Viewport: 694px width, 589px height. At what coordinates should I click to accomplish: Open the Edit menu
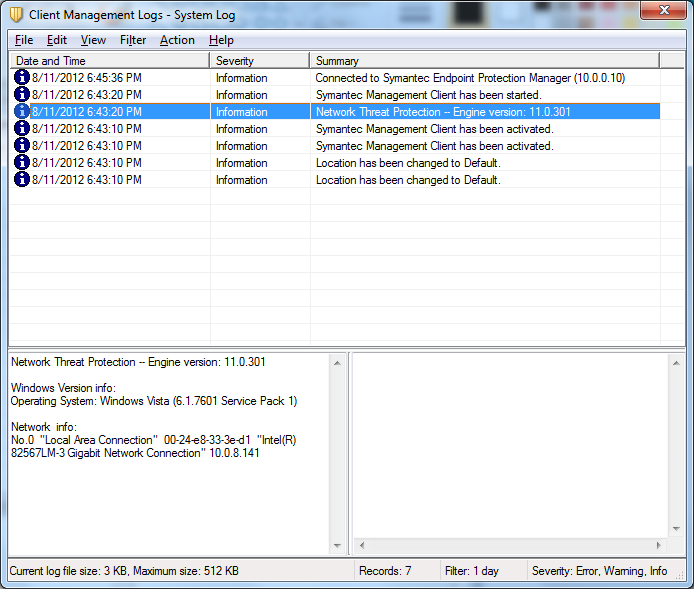tap(57, 40)
